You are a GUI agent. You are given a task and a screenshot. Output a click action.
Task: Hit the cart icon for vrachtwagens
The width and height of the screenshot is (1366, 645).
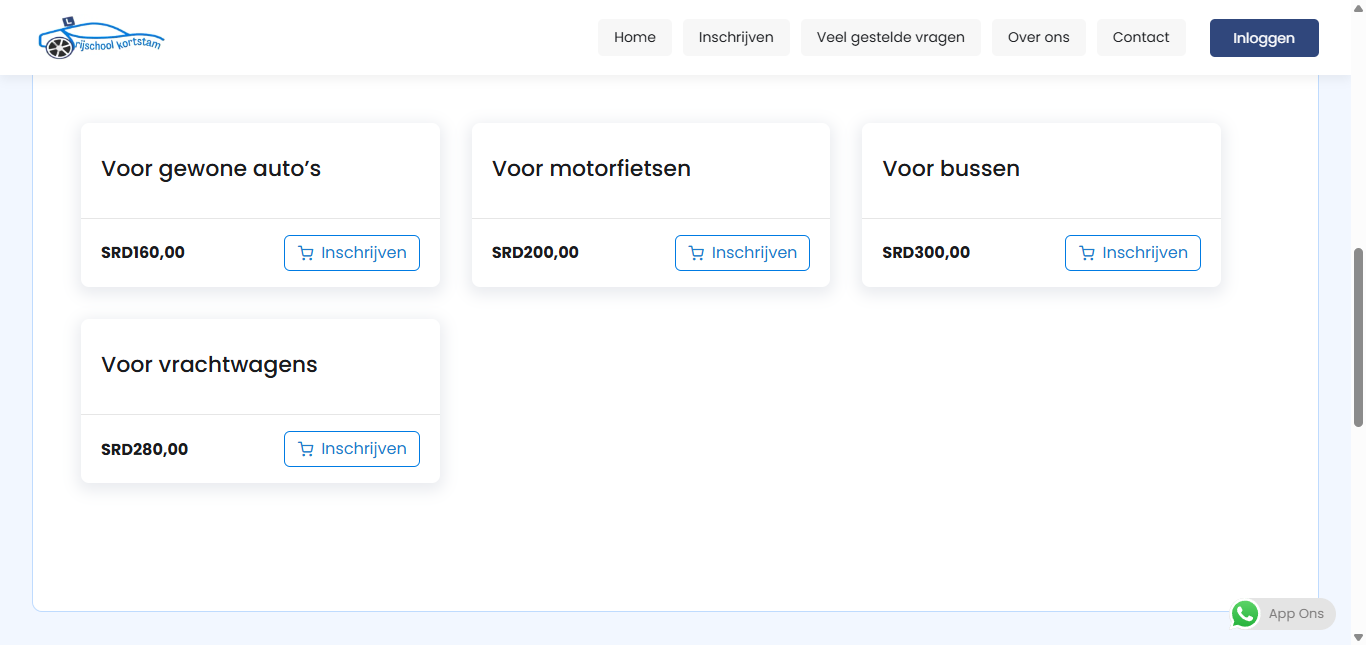click(x=306, y=449)
